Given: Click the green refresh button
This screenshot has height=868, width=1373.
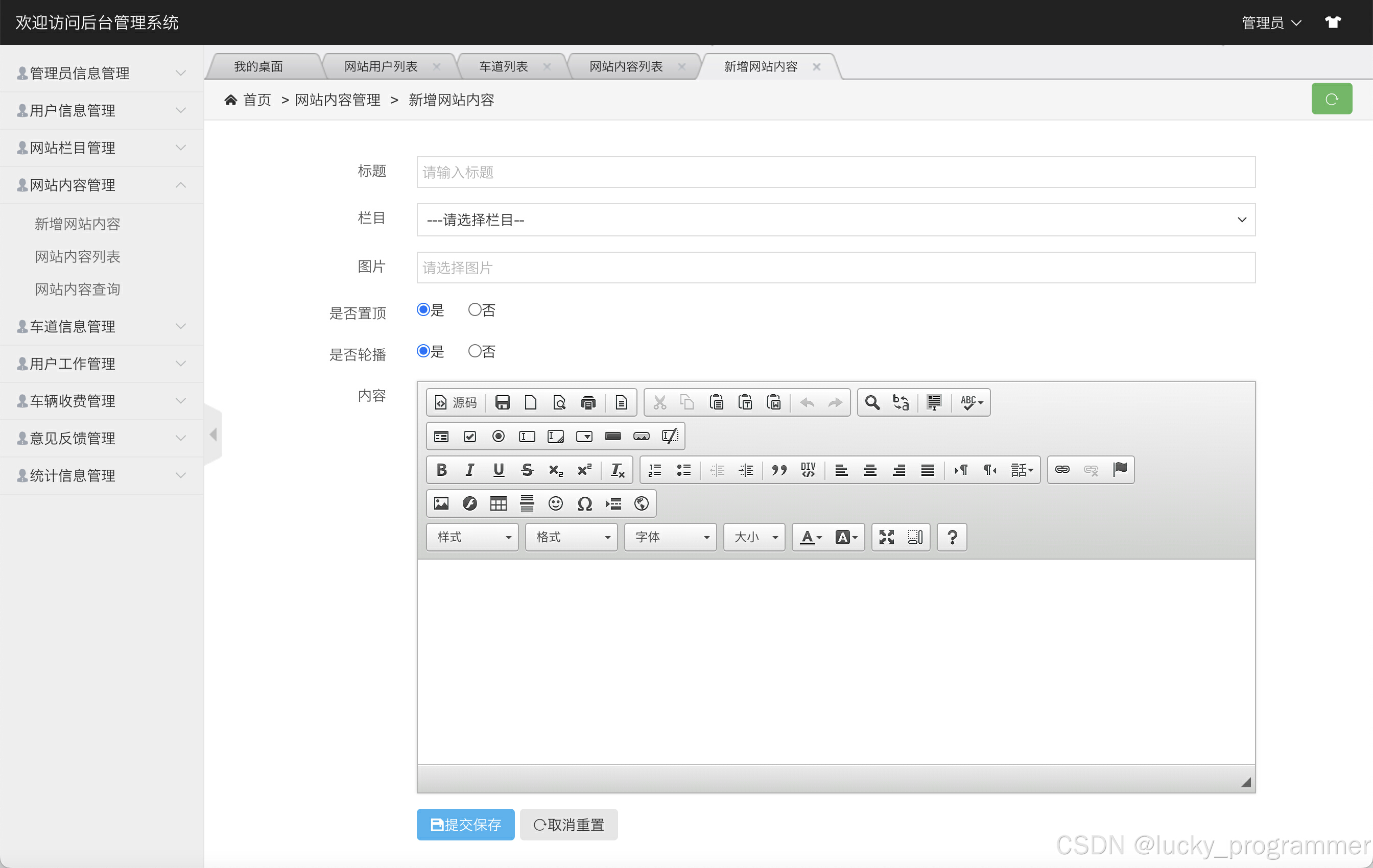Looking at the screenshot, I should [1332, 99].
